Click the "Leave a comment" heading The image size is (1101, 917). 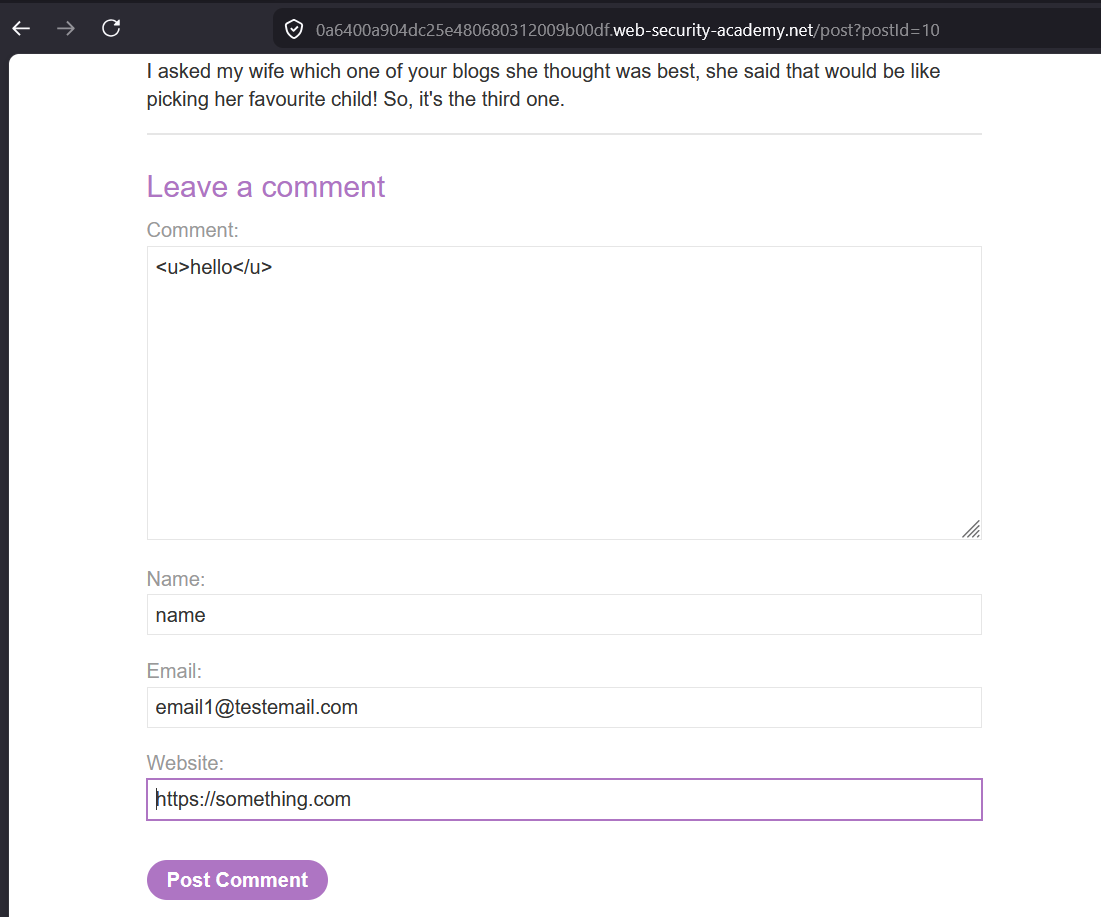[265, 187]
